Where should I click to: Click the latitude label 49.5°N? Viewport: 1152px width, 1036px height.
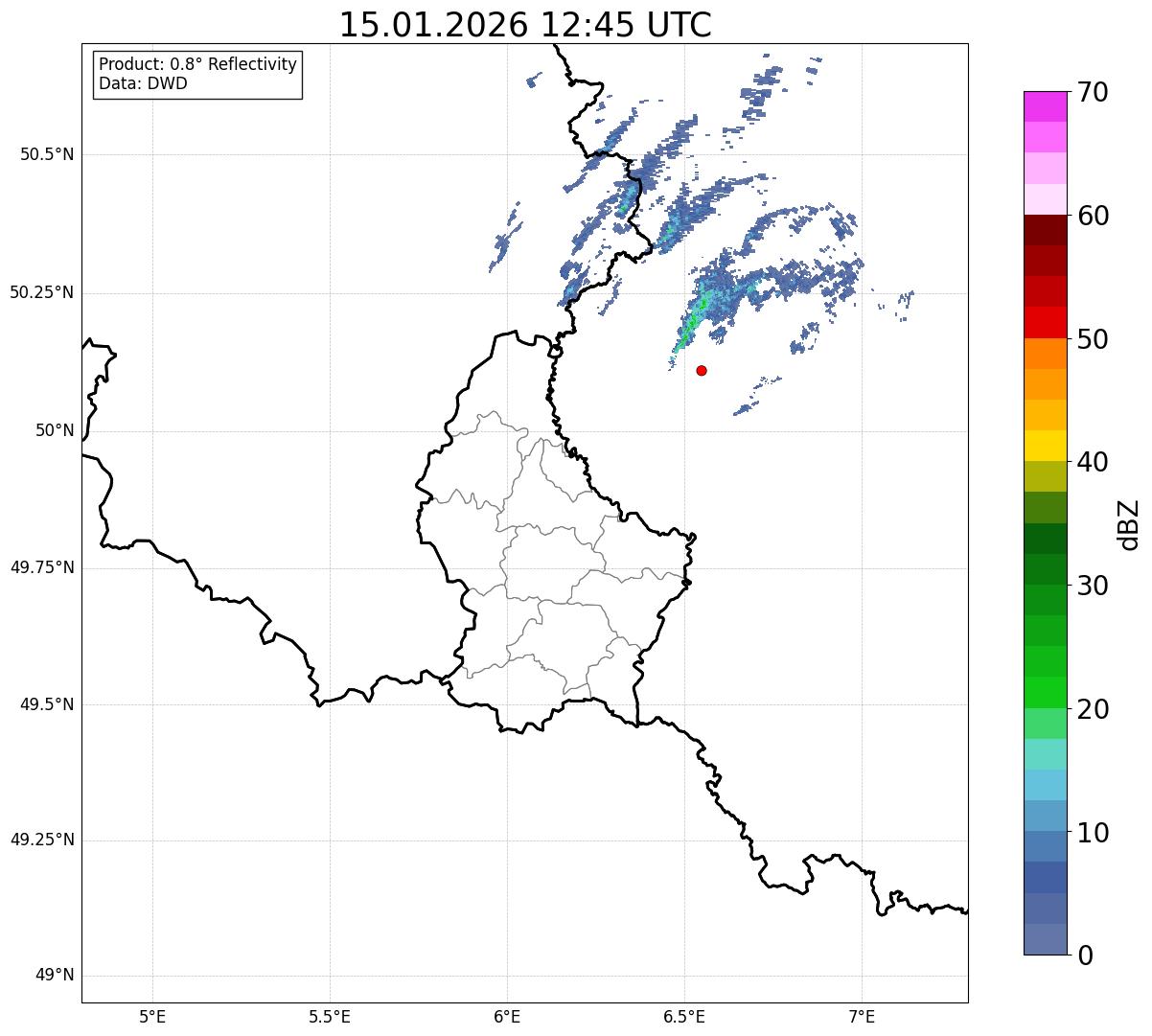pyautogui.click(x=47, y=704)
